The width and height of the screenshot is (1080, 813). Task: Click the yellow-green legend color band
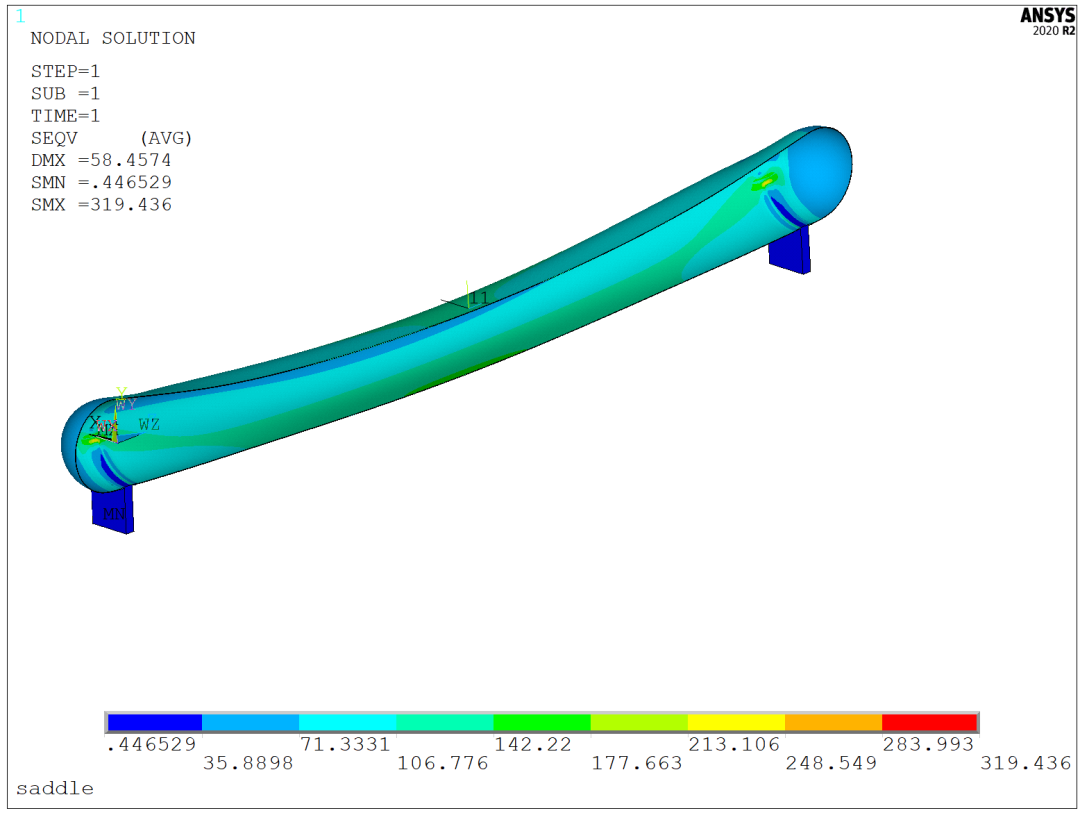[x=639, y=722]
